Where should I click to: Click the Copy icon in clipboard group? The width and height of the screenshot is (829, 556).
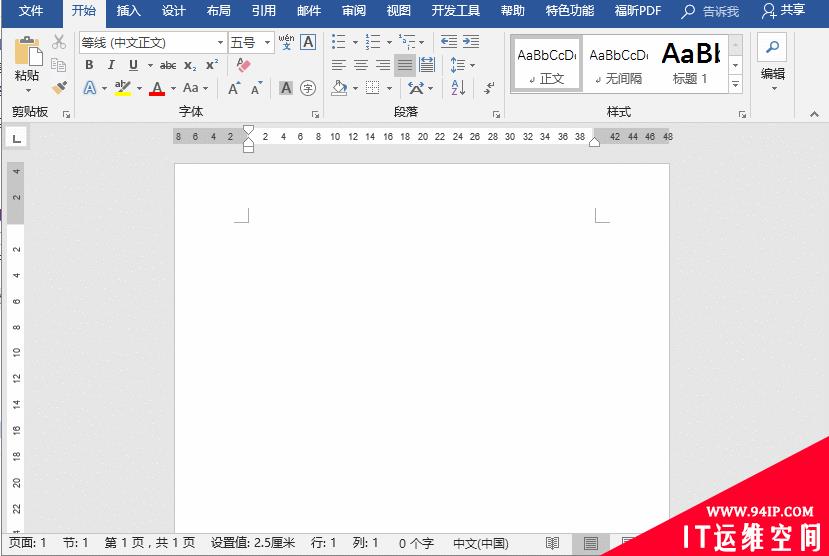(59, 64)
